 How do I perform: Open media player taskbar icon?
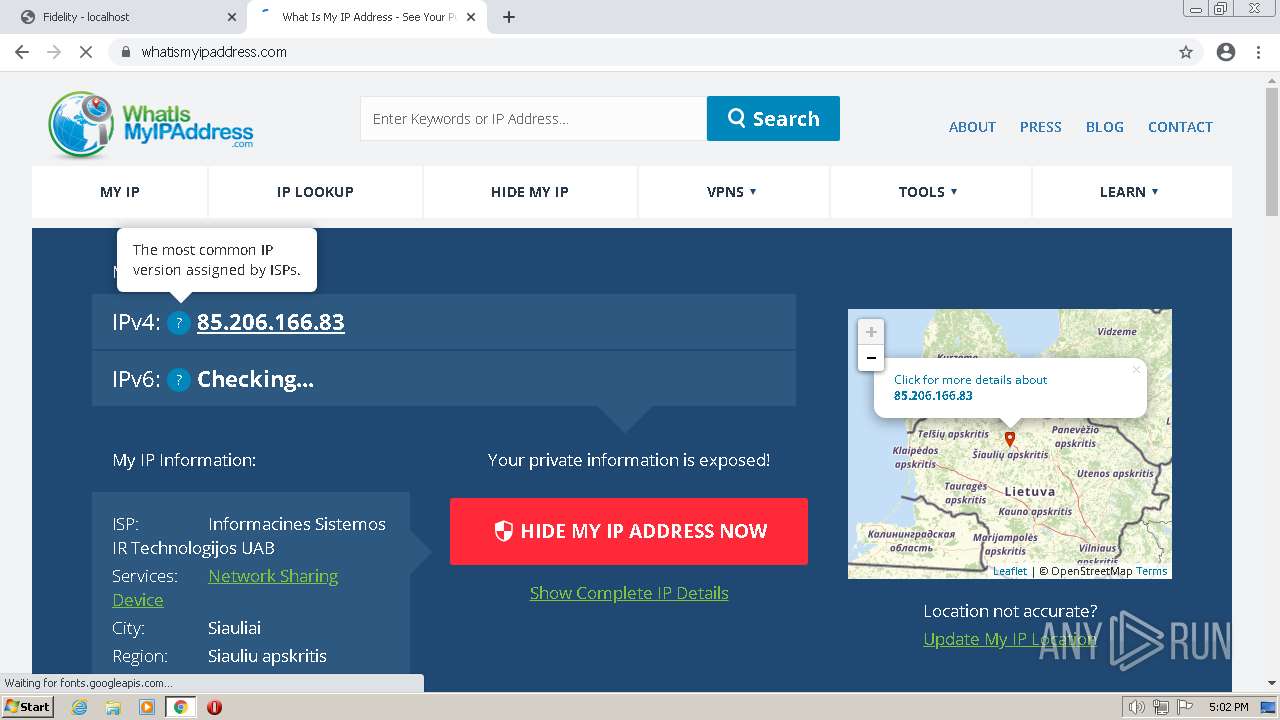(x=147, y=707)
